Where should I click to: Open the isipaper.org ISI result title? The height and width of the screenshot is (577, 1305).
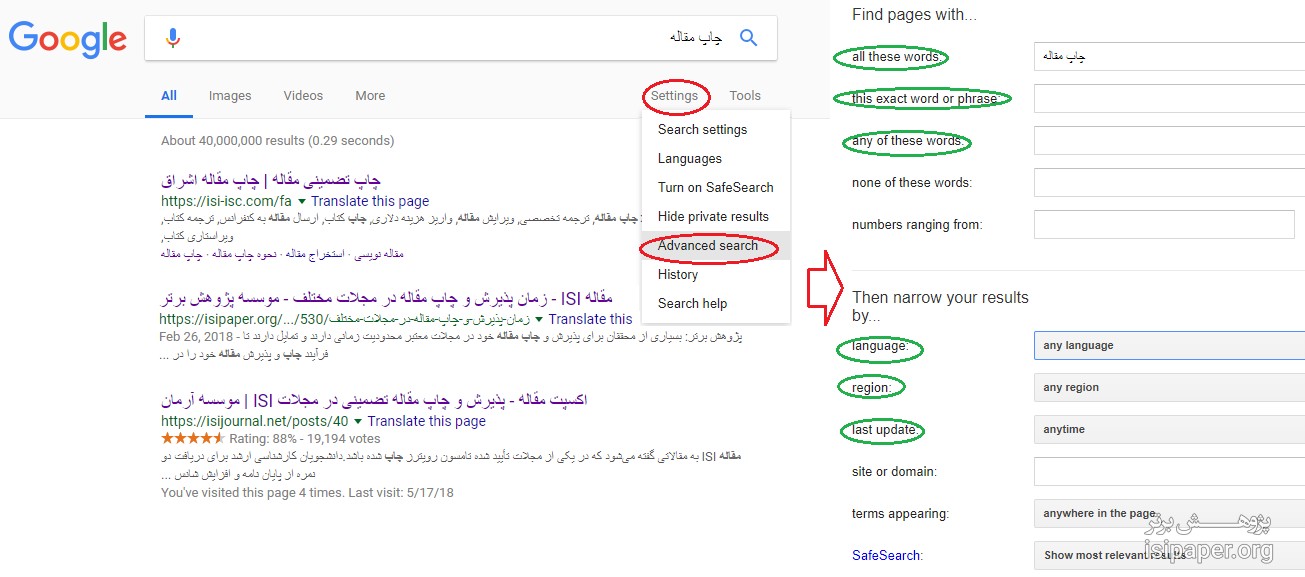tap(386, 298)
